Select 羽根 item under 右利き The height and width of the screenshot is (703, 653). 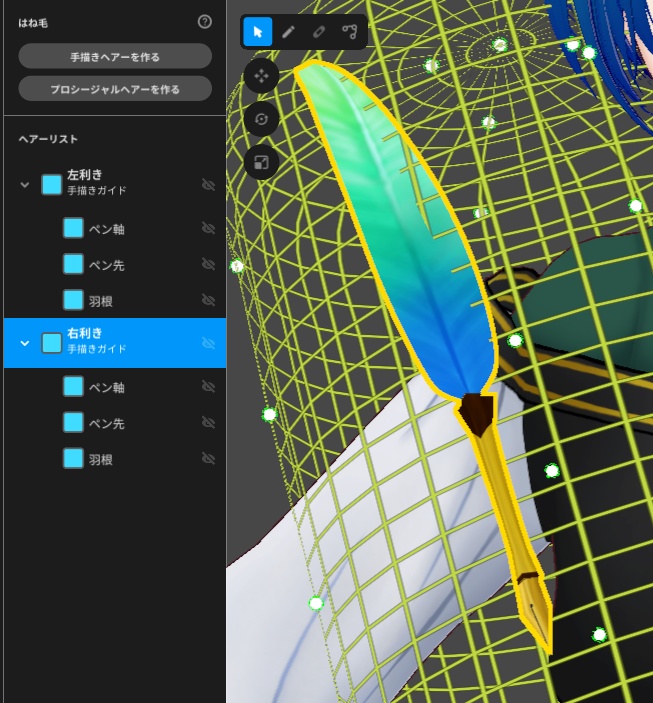tap(115, 458)
